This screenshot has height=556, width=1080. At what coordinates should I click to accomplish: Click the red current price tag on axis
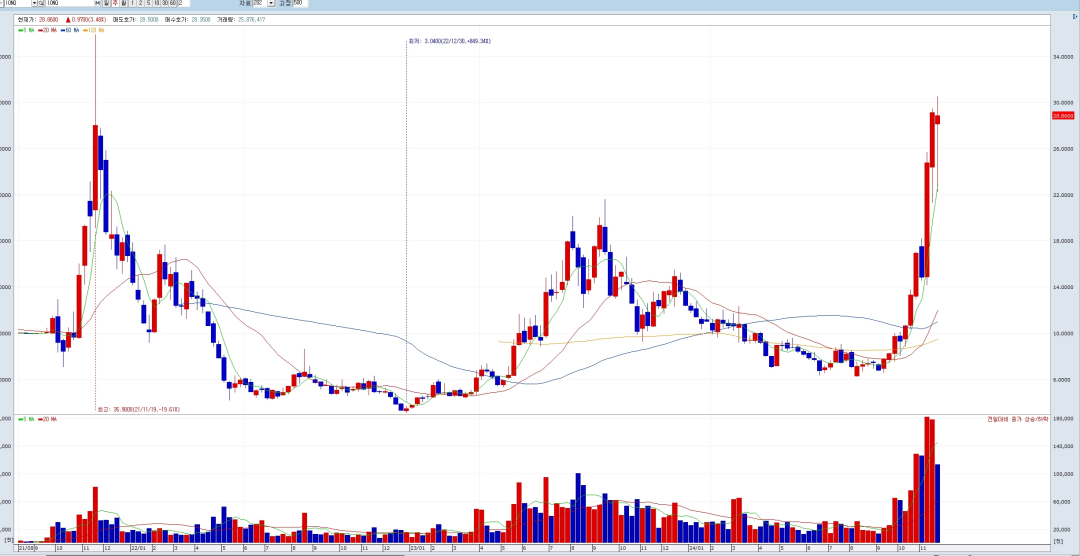pyautogui.click(x=1062, y=116)
